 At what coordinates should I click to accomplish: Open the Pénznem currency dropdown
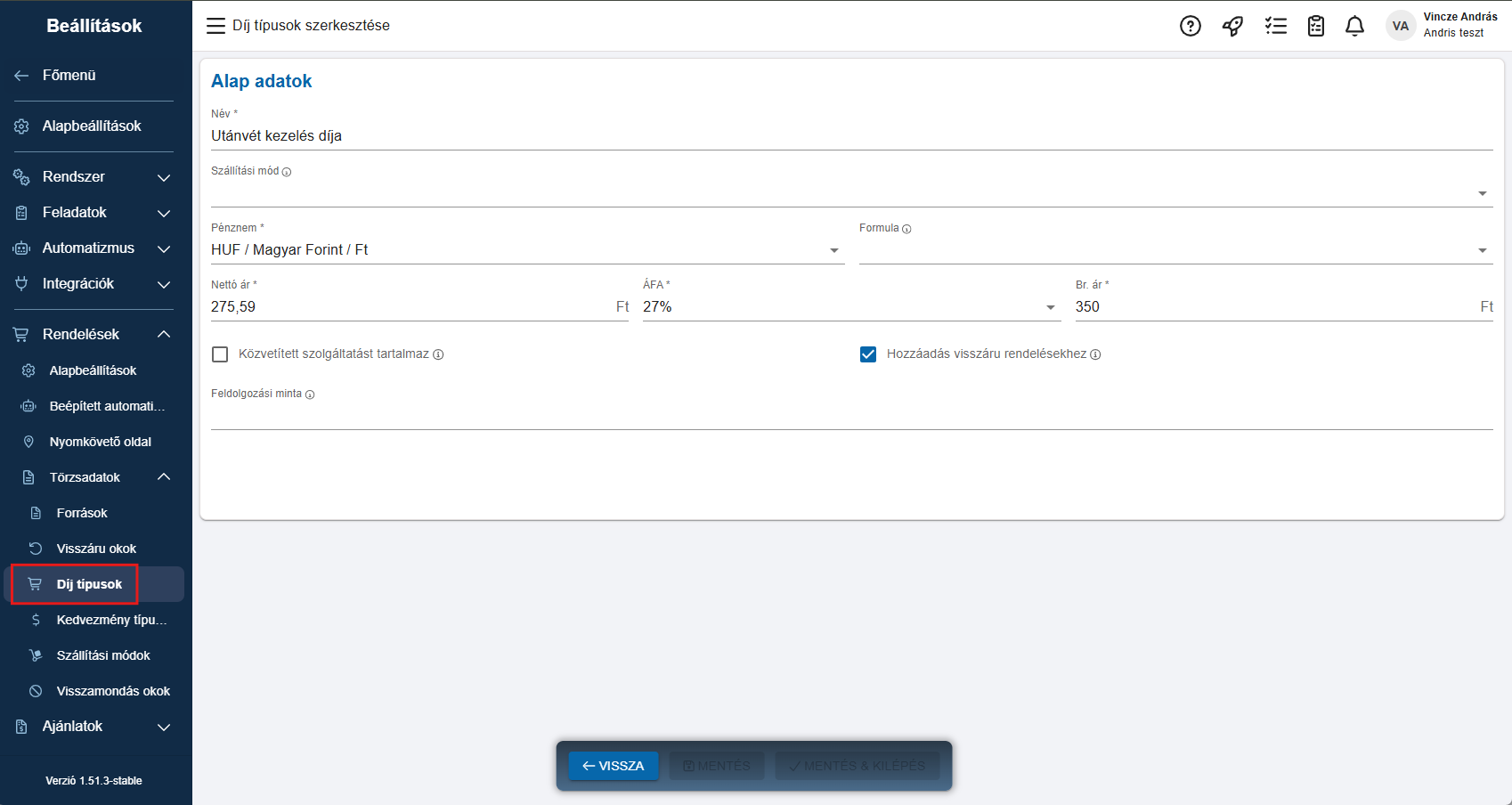click(527, 250)
